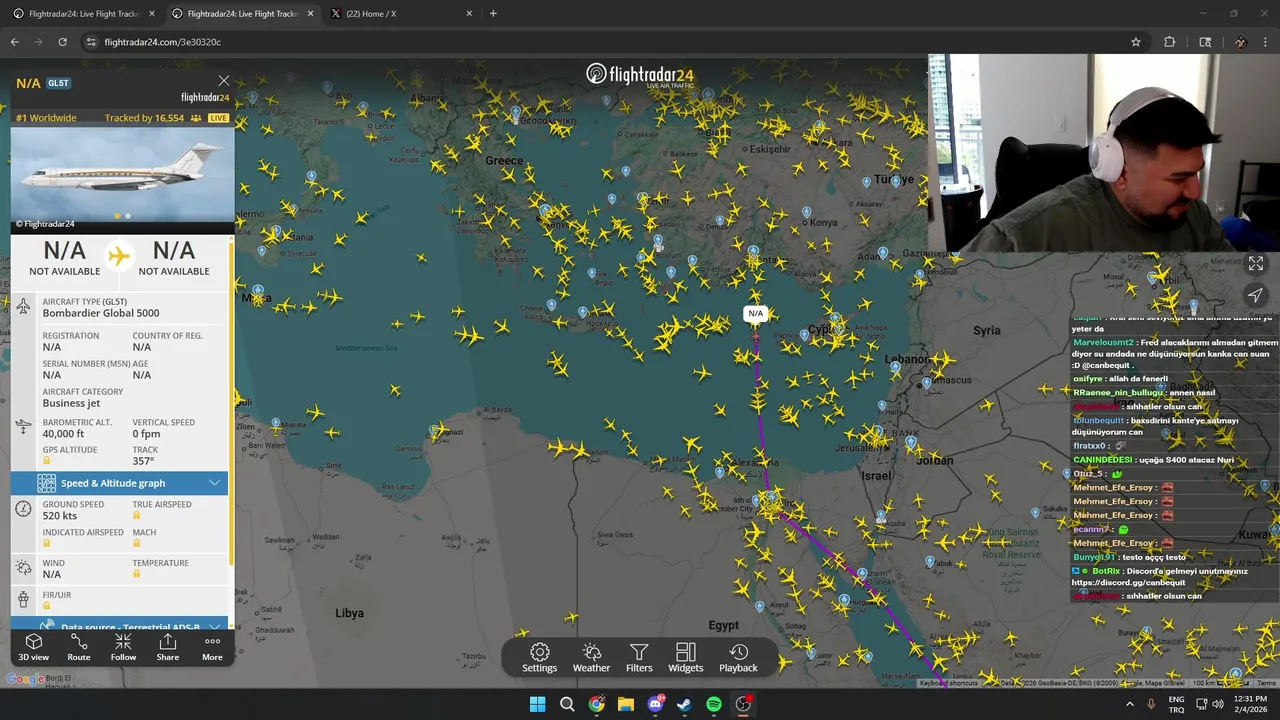Open the Weather layer options
1280x720 pixels.
591,658
